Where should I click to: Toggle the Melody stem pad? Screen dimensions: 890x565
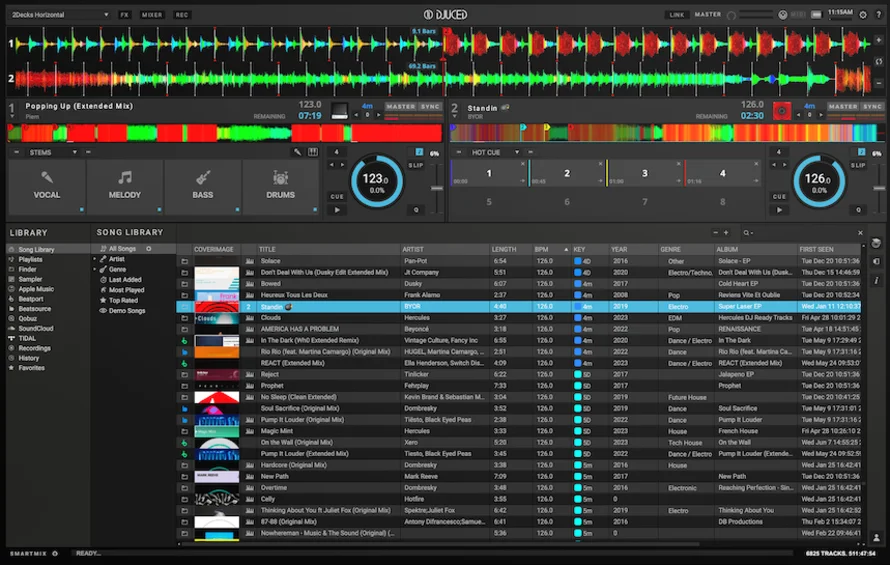coord(125,187)
